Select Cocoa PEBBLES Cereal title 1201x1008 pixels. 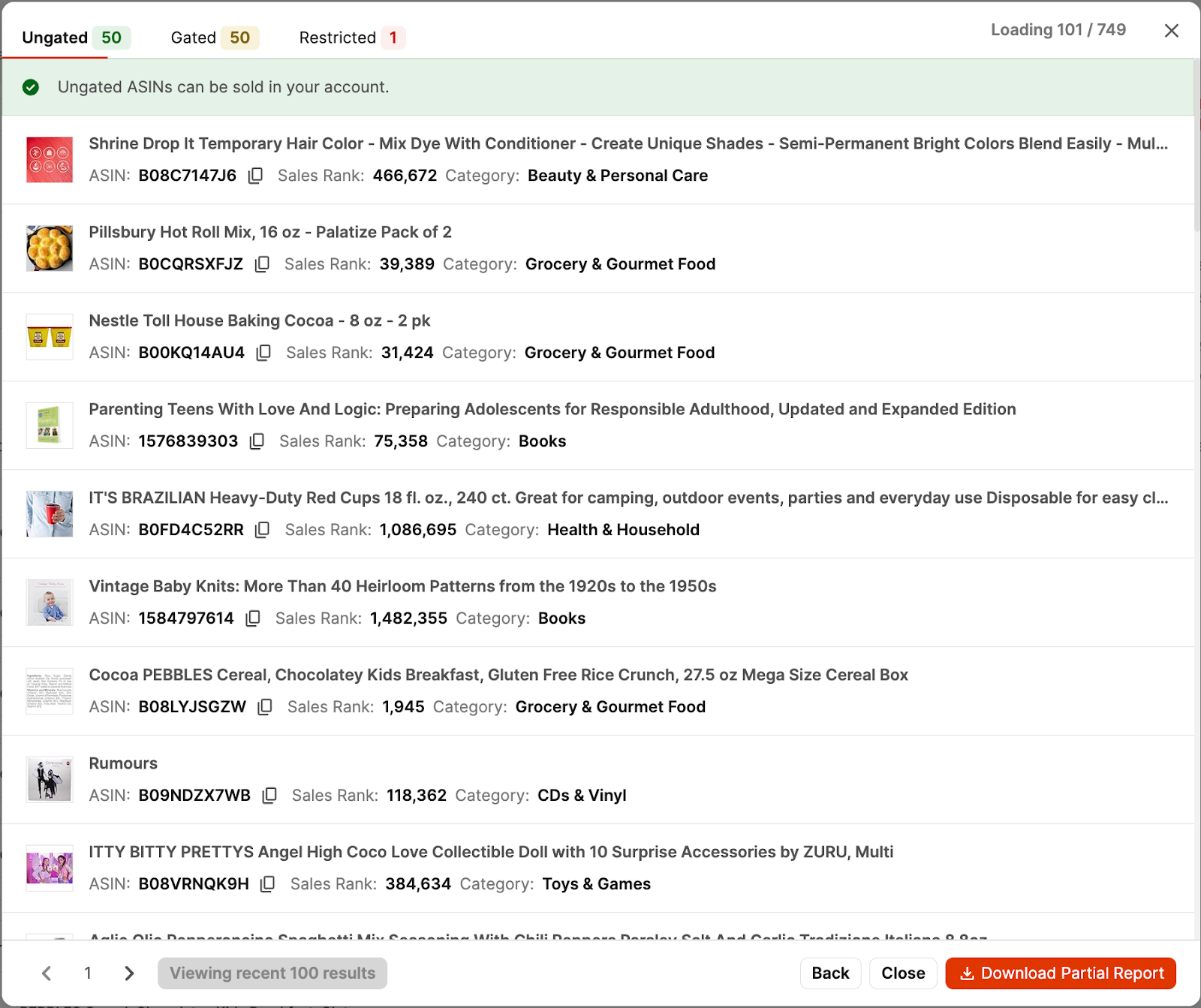click(x=498, y=676)
